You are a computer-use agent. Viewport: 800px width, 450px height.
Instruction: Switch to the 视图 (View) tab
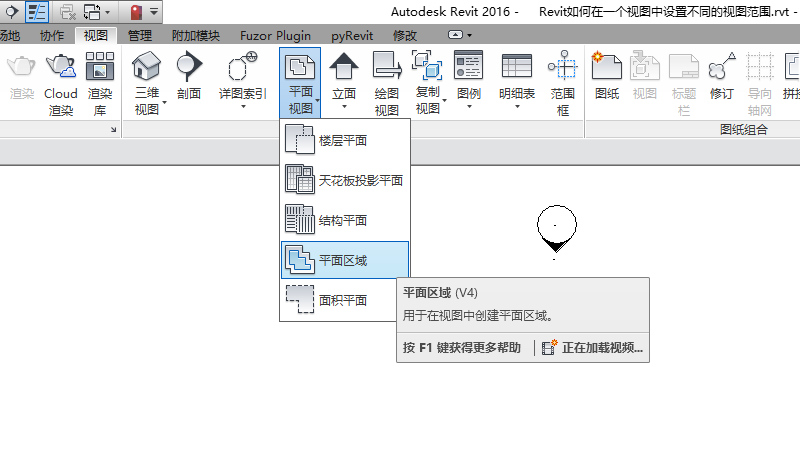tap(95, 35)
